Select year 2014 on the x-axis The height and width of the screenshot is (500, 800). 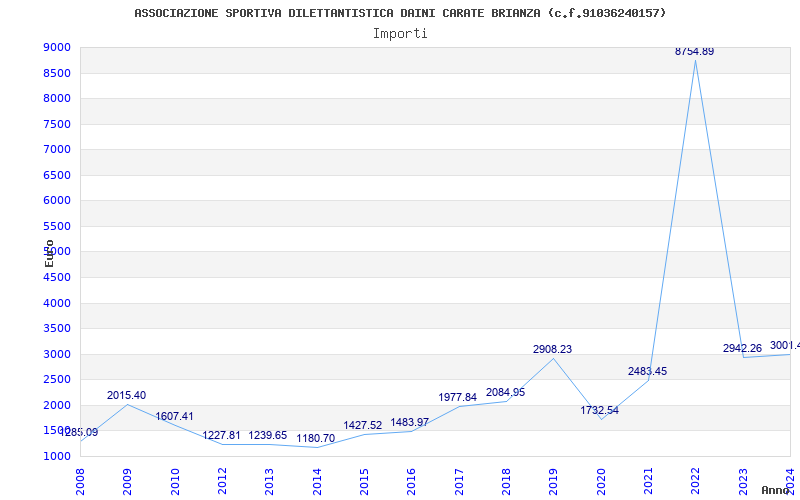(318, 479)
